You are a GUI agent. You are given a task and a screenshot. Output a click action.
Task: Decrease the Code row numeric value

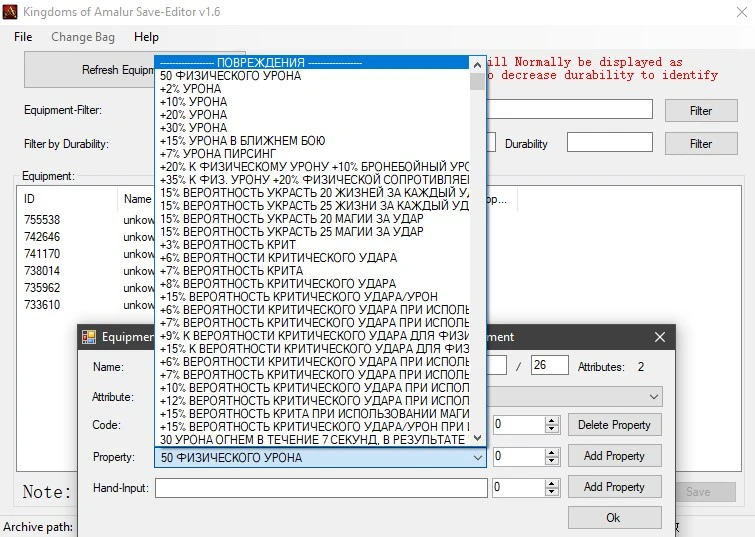552,429
